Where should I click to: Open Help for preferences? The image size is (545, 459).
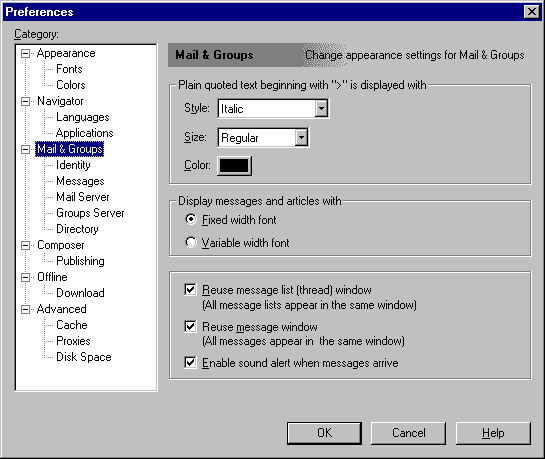pyautogui.click(x=493, y=433)
